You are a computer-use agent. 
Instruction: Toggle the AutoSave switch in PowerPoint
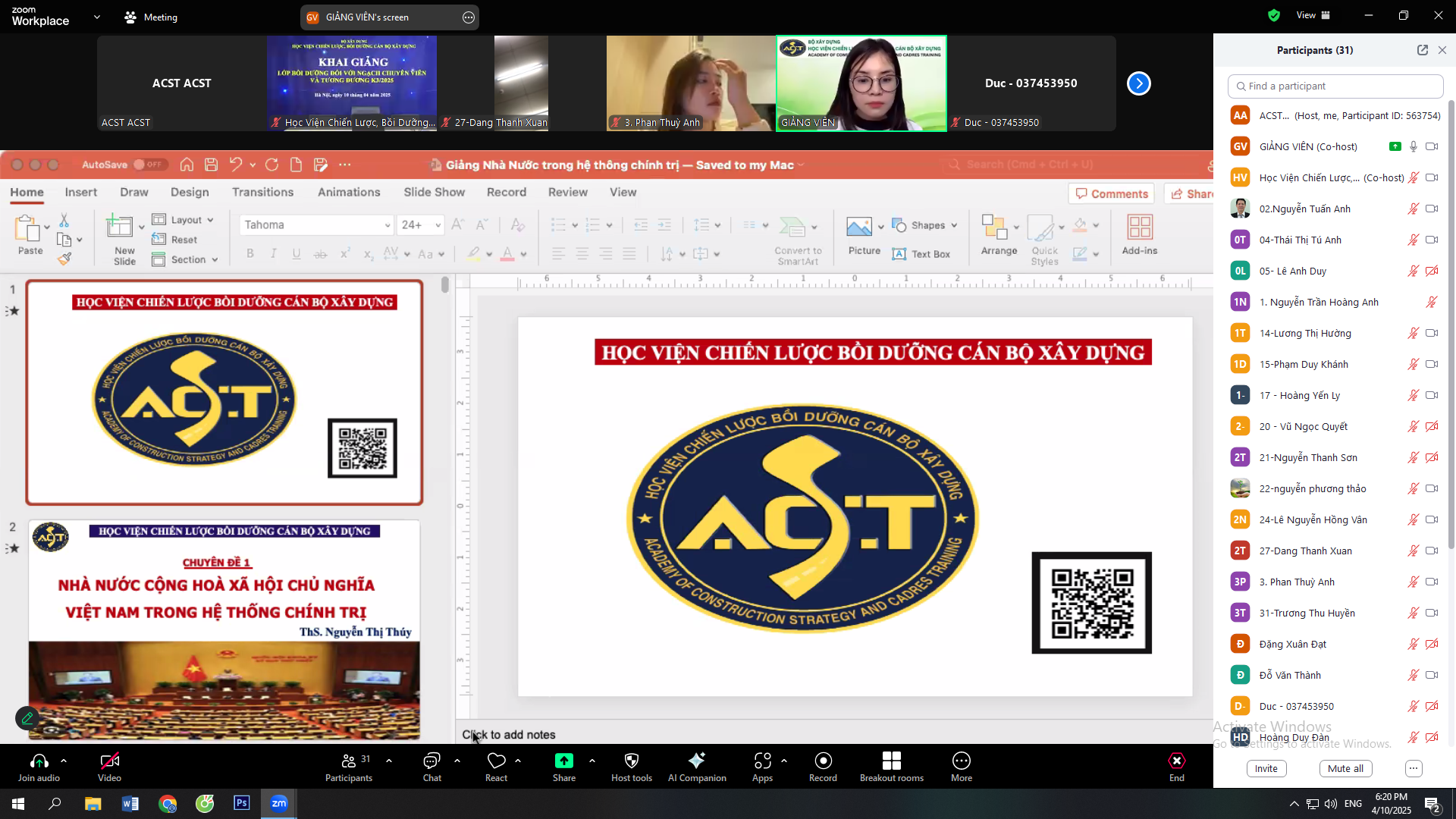[149, 165]
